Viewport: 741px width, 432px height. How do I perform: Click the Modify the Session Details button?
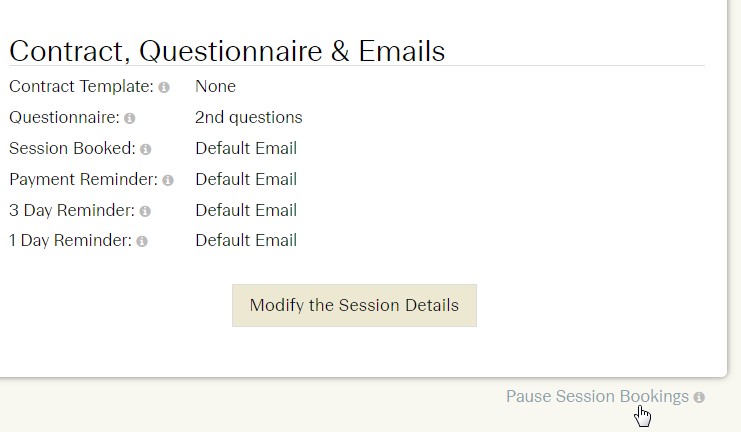pyautogui.click(x=354, y=305)
